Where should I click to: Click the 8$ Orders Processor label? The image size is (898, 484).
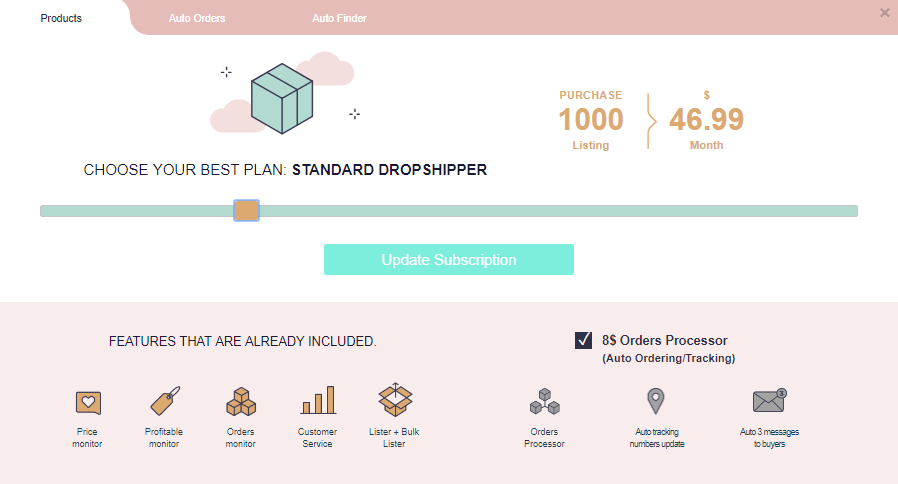click(x=664, y=340)
